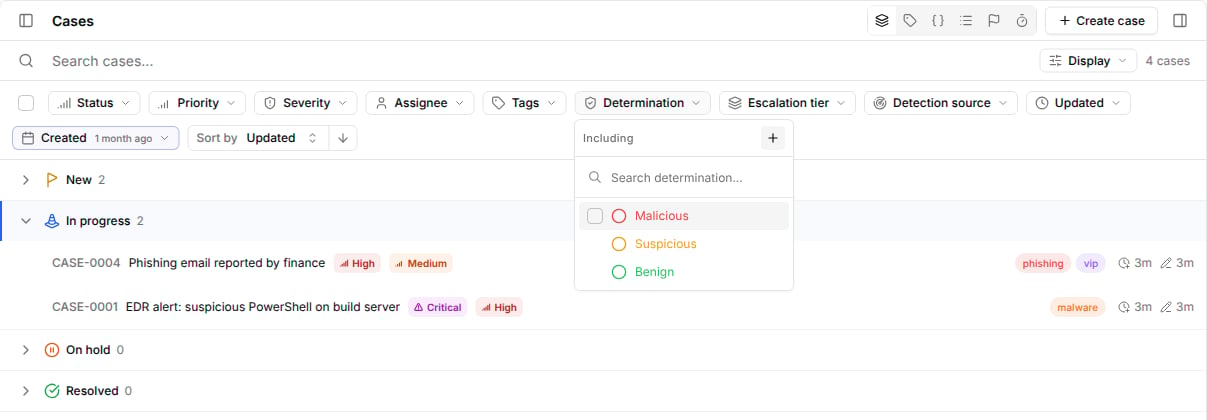Click clock icon on CASE-0004 row
Screen dimensions: 1207x420
1123,263
